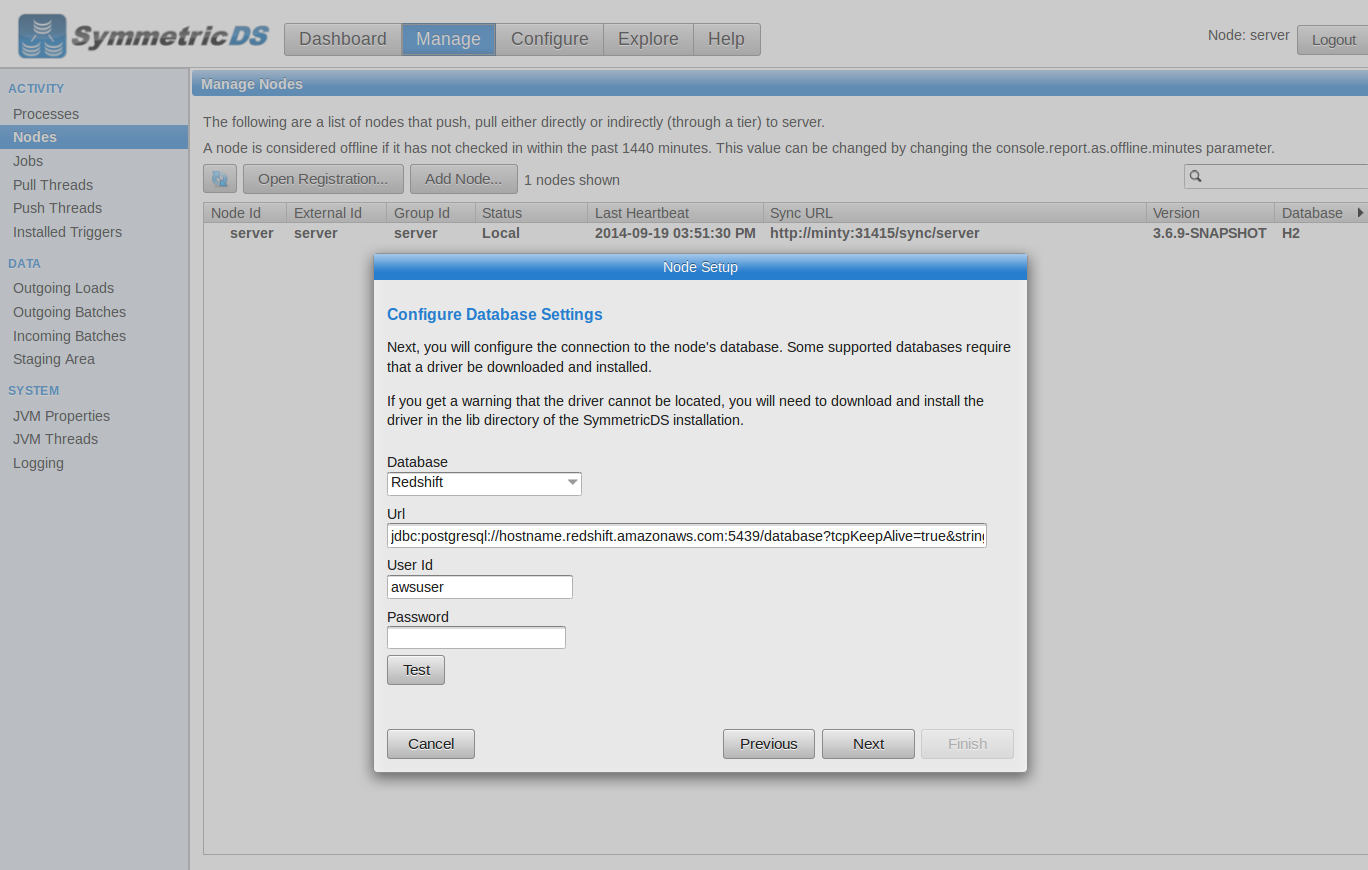Viewport: 1368px width, 870px height.
Task: Sort by the Last Heartbeat column header
Action: [x=675, y=213]
